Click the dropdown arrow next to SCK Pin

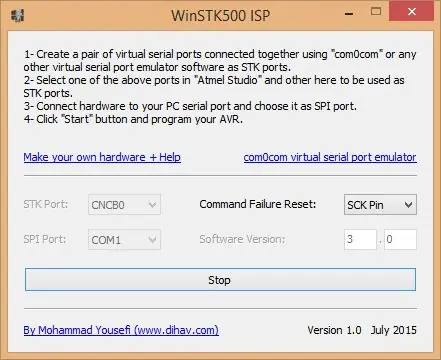point(409,205)
